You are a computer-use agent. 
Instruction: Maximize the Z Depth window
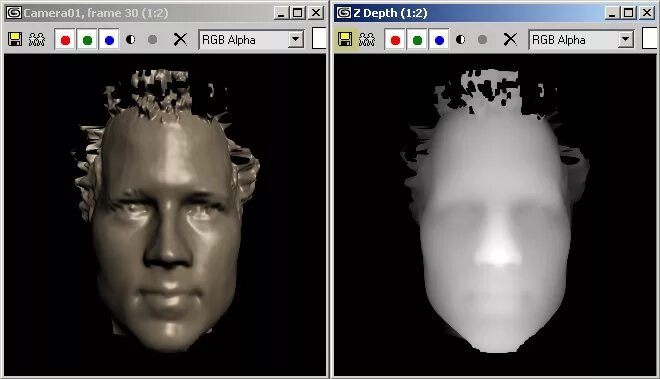coord(628,13)
